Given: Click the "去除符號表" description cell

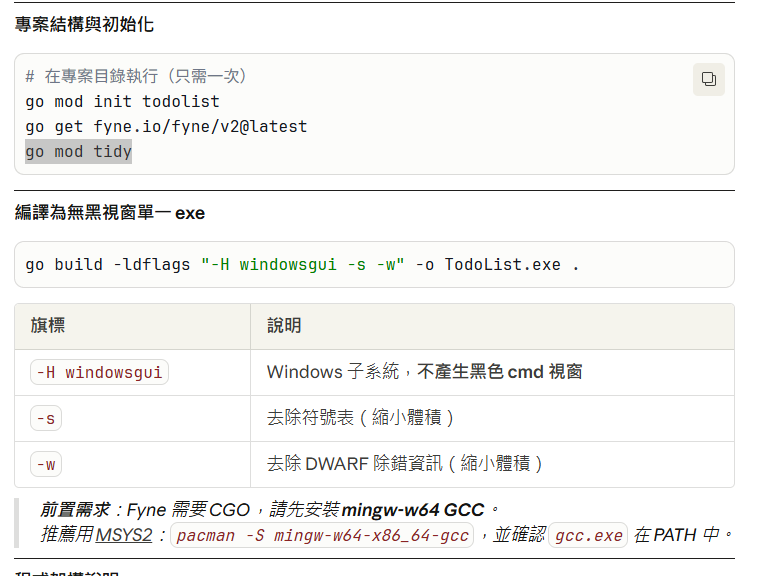Looking at the screenshot, I should 360,419.
